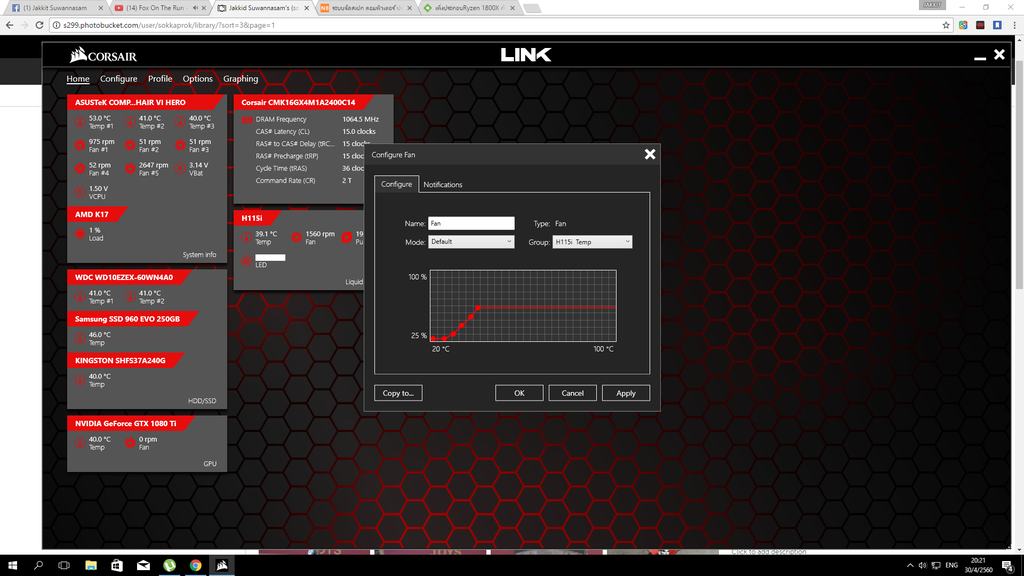
Task: Click the Fan #5 2647 rpm fan icon
Action: 130,168
